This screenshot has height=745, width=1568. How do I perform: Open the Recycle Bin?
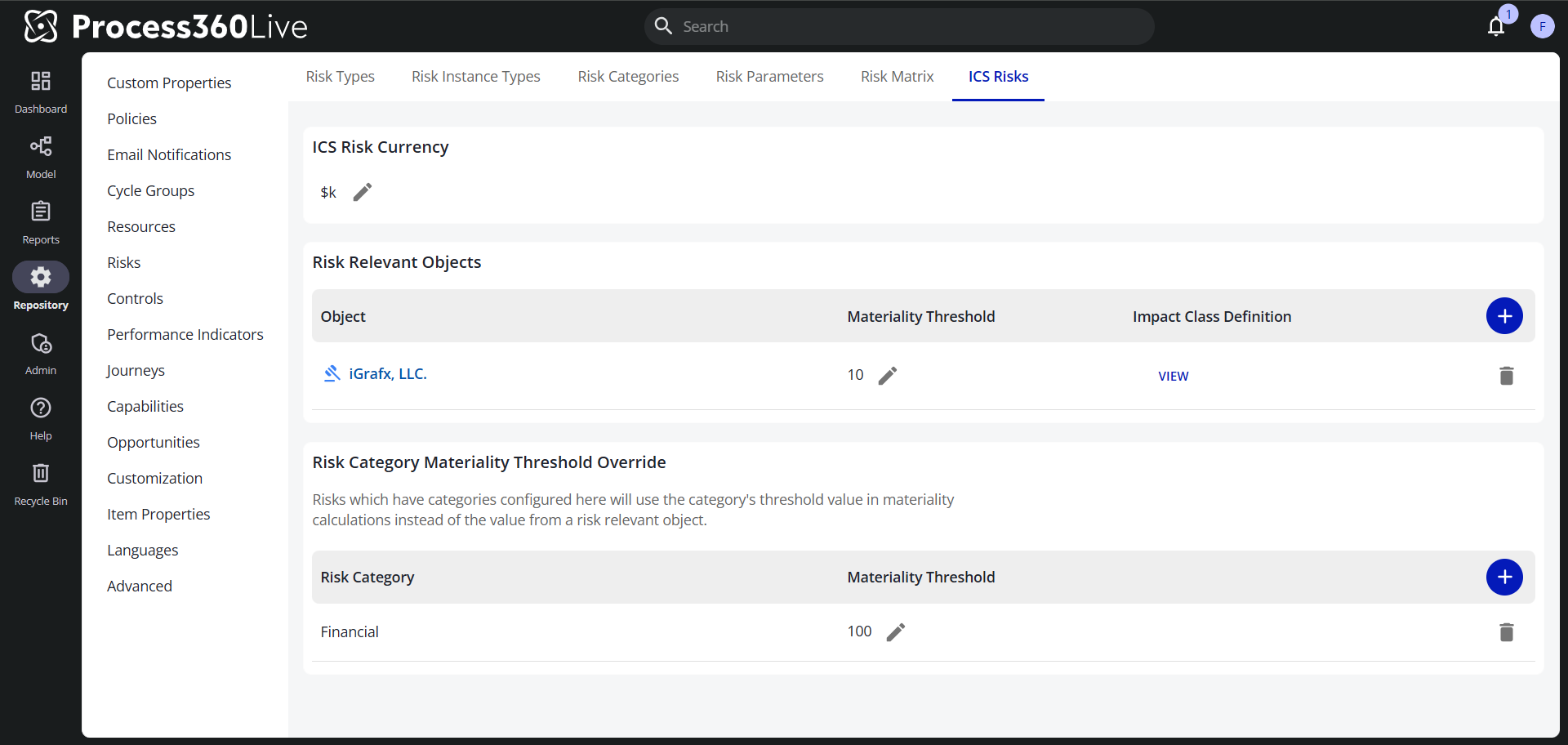(40, 482)
